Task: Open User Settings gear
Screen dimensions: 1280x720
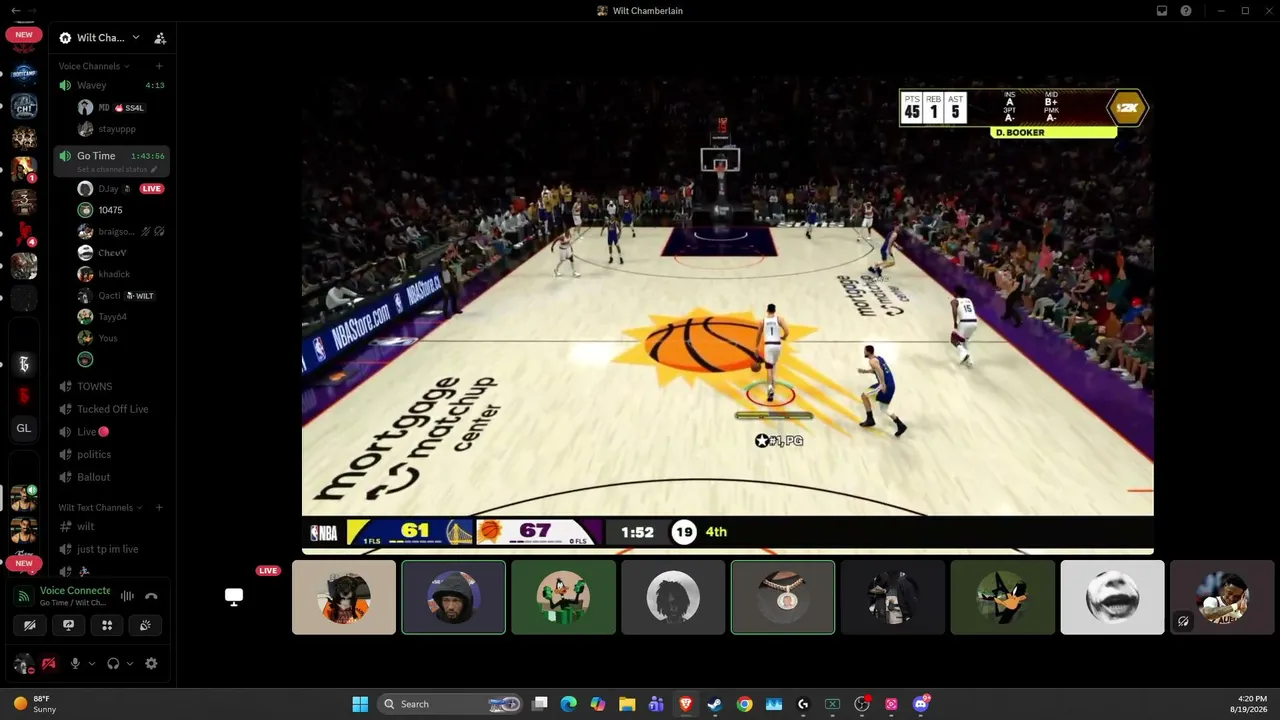Action: point(151,663)
